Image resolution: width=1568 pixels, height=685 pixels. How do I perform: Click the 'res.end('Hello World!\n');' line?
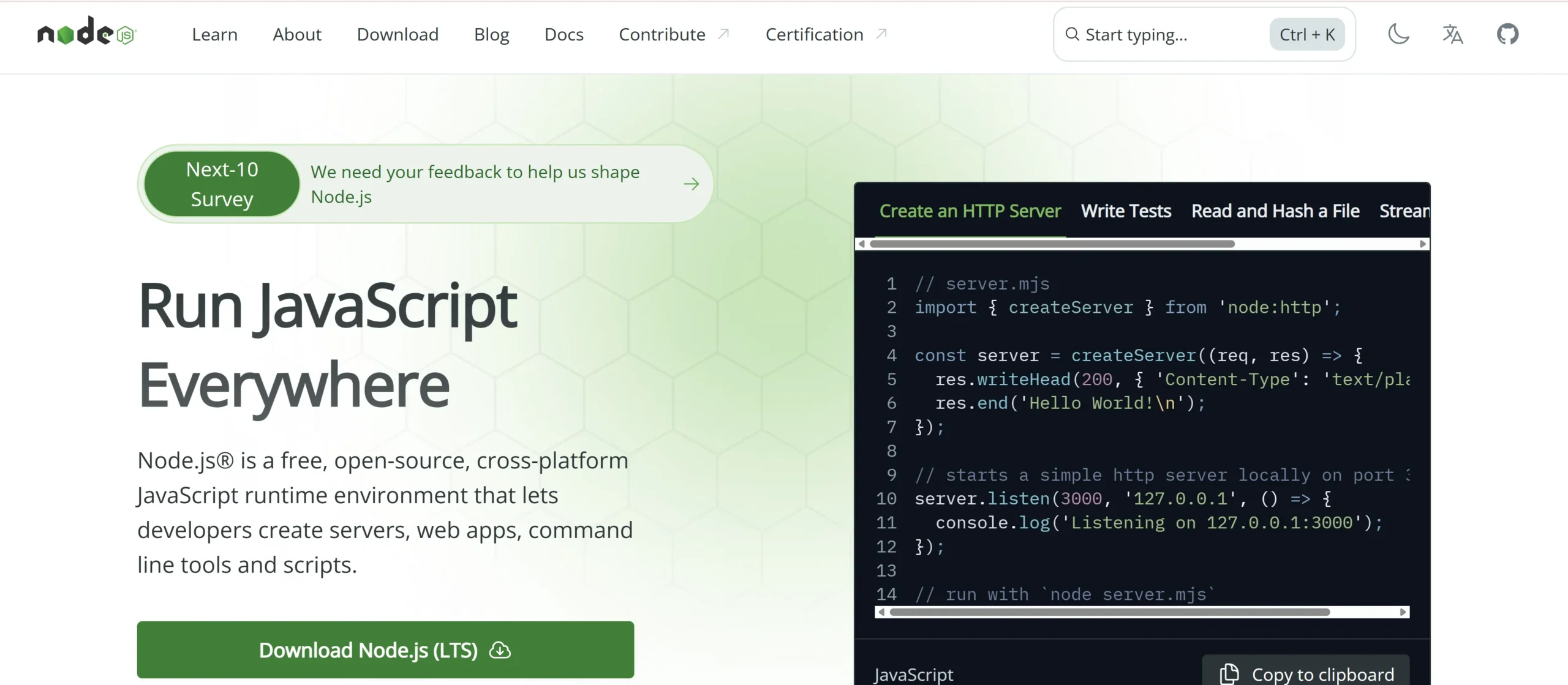[1070, 403]
